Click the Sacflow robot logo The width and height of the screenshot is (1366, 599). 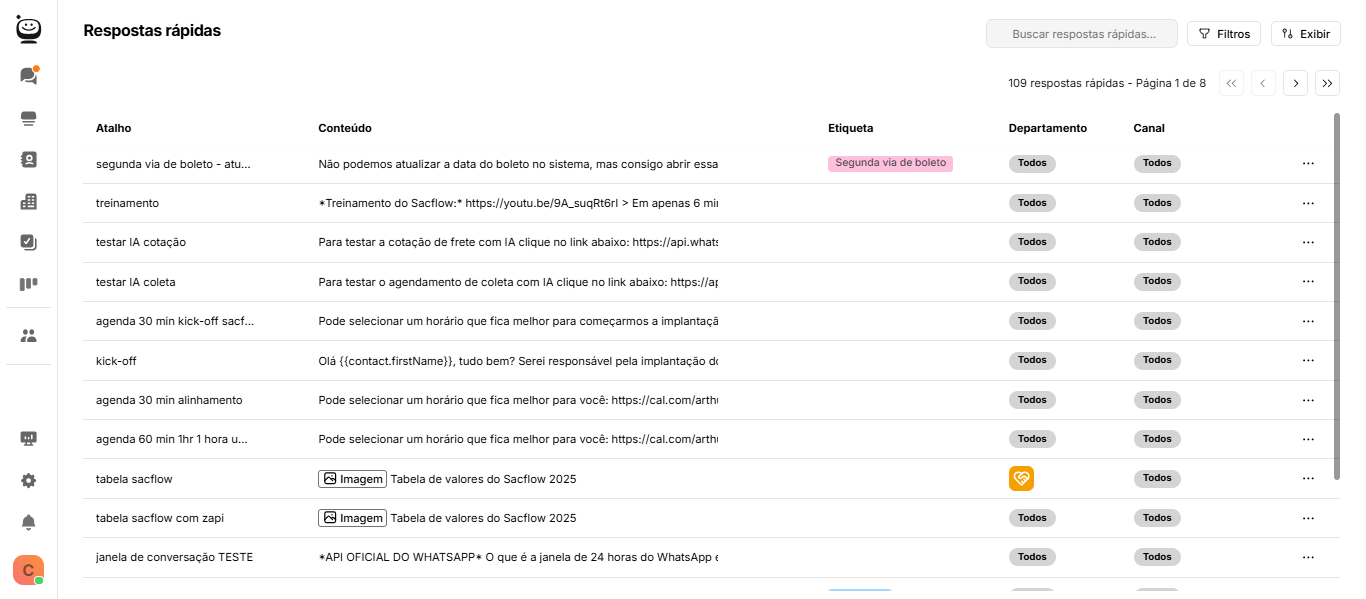click(x=28, y=30)
